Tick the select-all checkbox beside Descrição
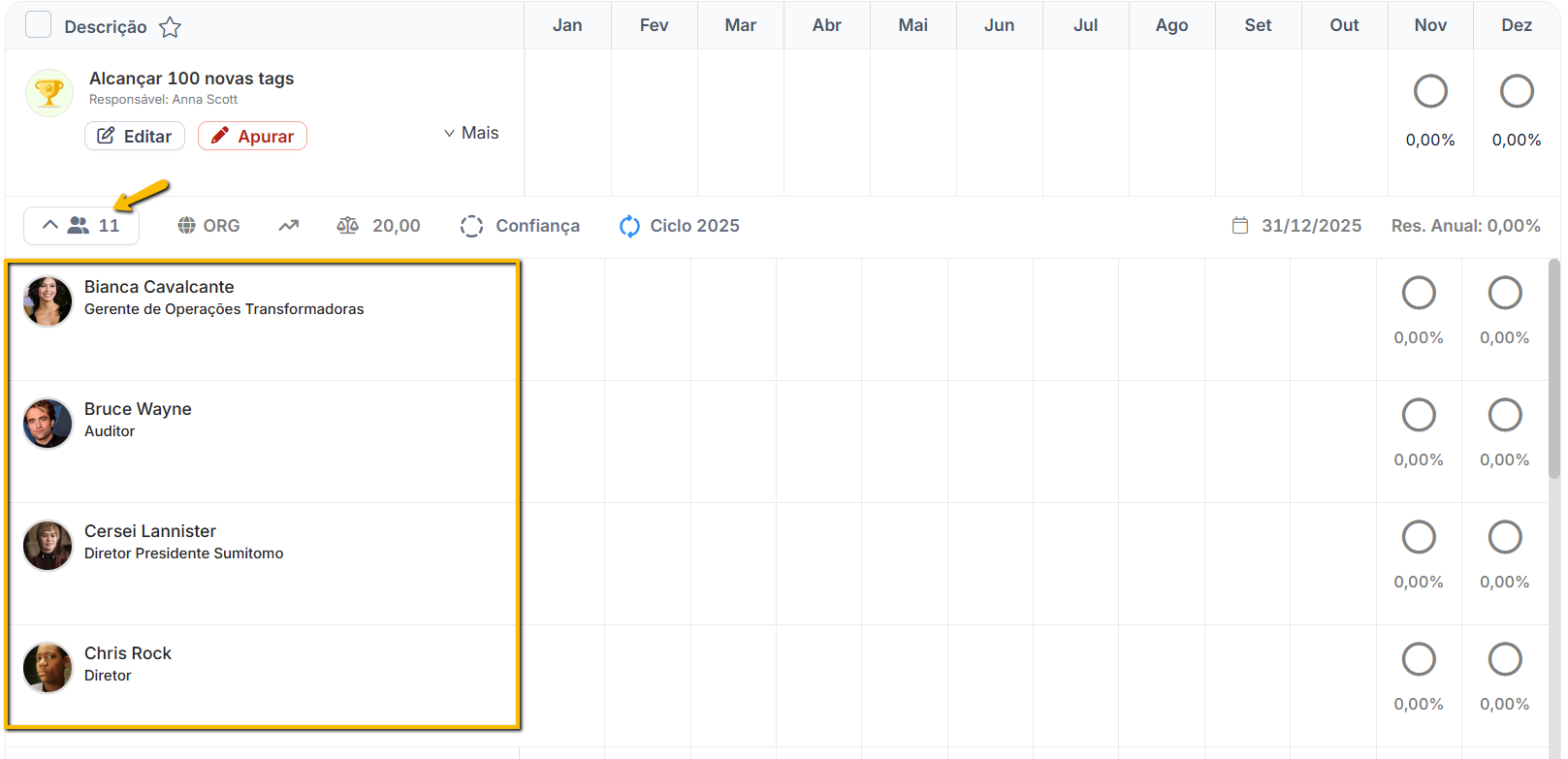 pos(38,25)
